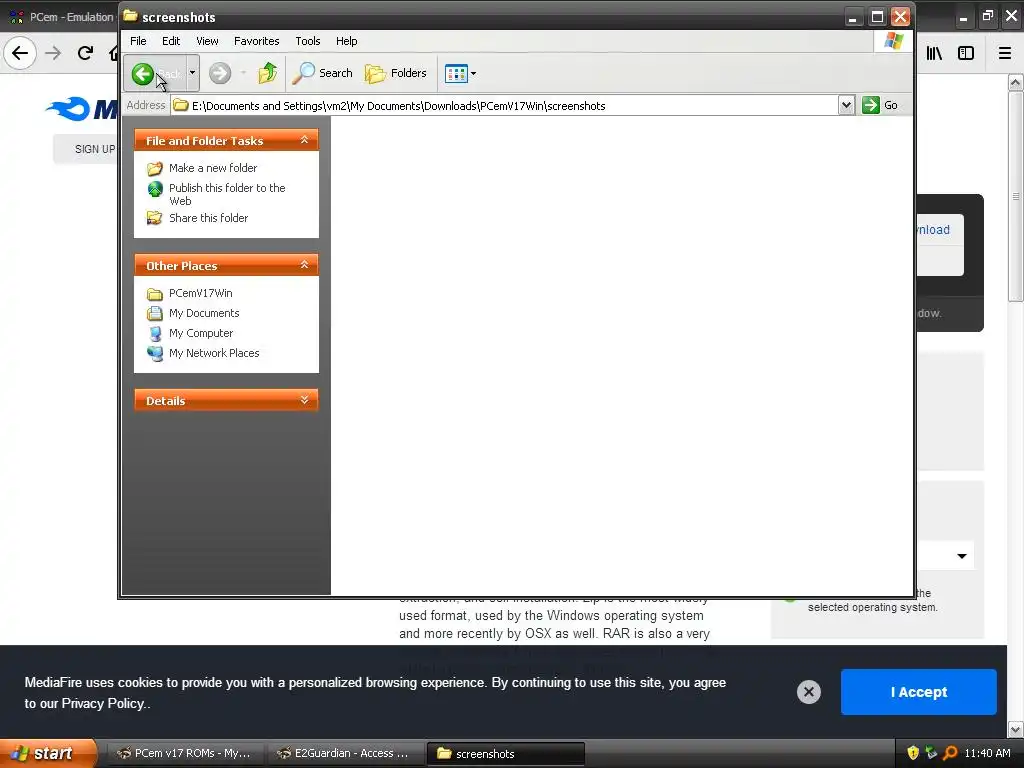Click the orange magnifier tray icon
The width and height of the screenshot is (1024, 768).
coord(950,753)
